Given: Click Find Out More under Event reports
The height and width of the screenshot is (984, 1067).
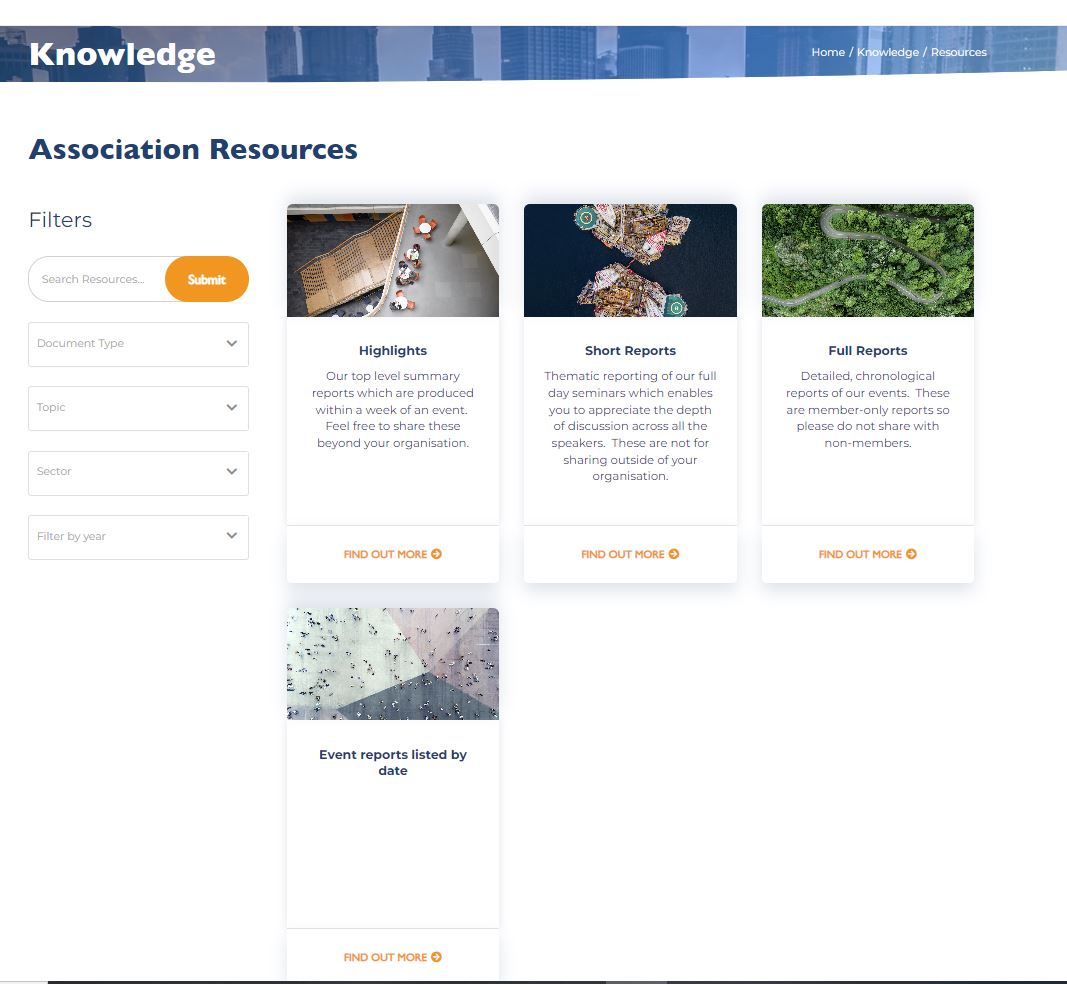Looking at the screenshot, I should point(393,957).
